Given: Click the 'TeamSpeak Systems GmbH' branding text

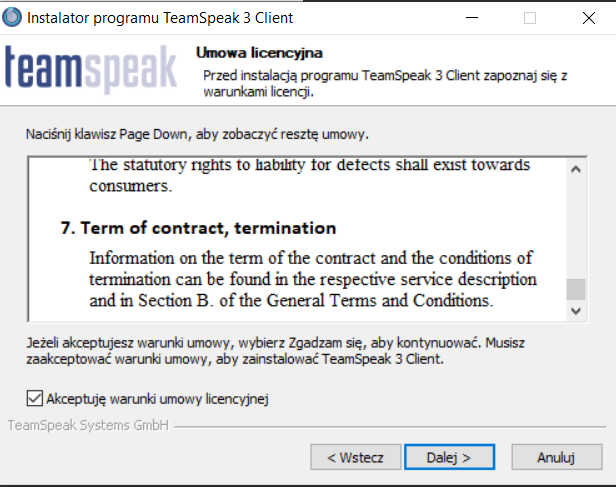Looking at the screenshot, I should [x=87, y=425].
